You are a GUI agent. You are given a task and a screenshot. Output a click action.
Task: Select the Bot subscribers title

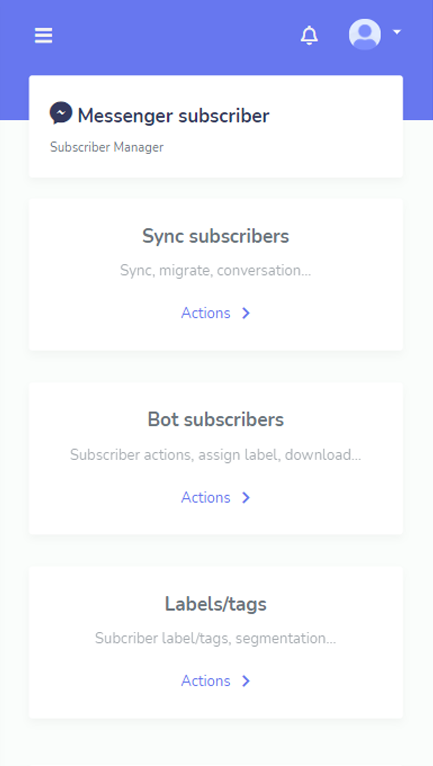[x=216, y=420]
